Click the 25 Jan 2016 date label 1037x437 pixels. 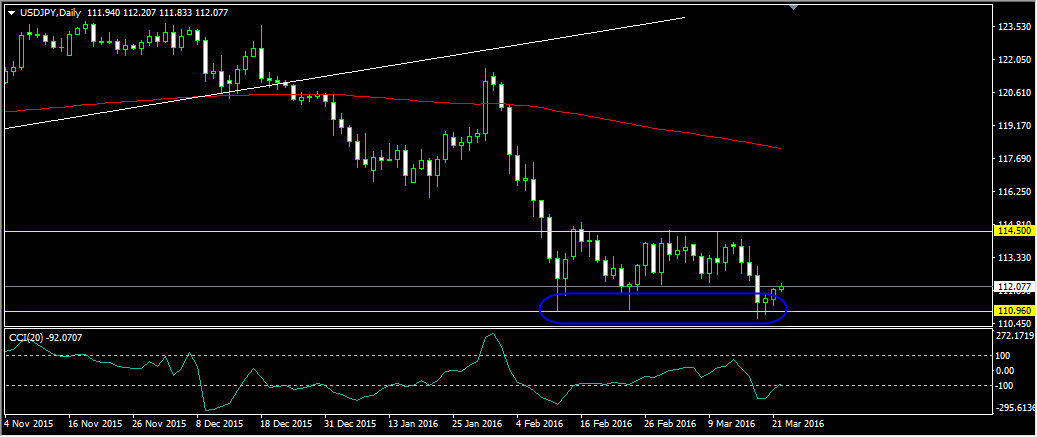click(478, 423)
